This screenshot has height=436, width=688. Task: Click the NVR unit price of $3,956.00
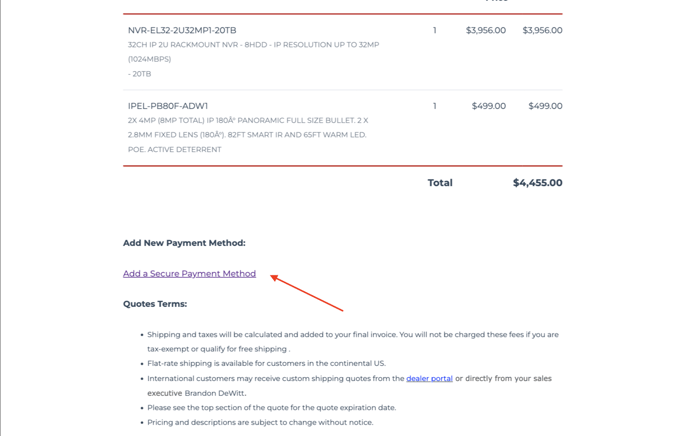[x=485, y=31]
